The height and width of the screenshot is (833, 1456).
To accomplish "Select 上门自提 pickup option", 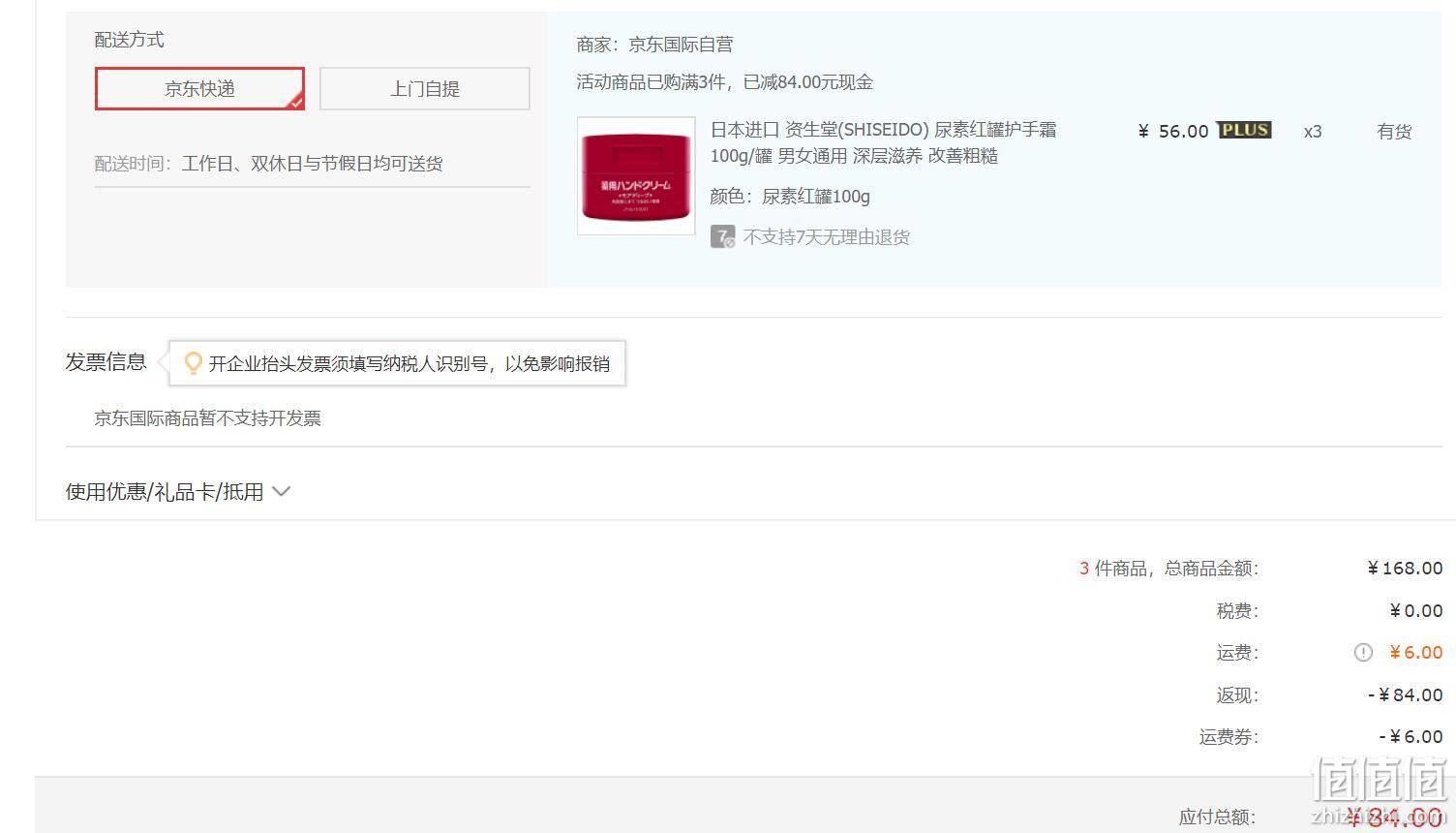I will coord(425,88).
